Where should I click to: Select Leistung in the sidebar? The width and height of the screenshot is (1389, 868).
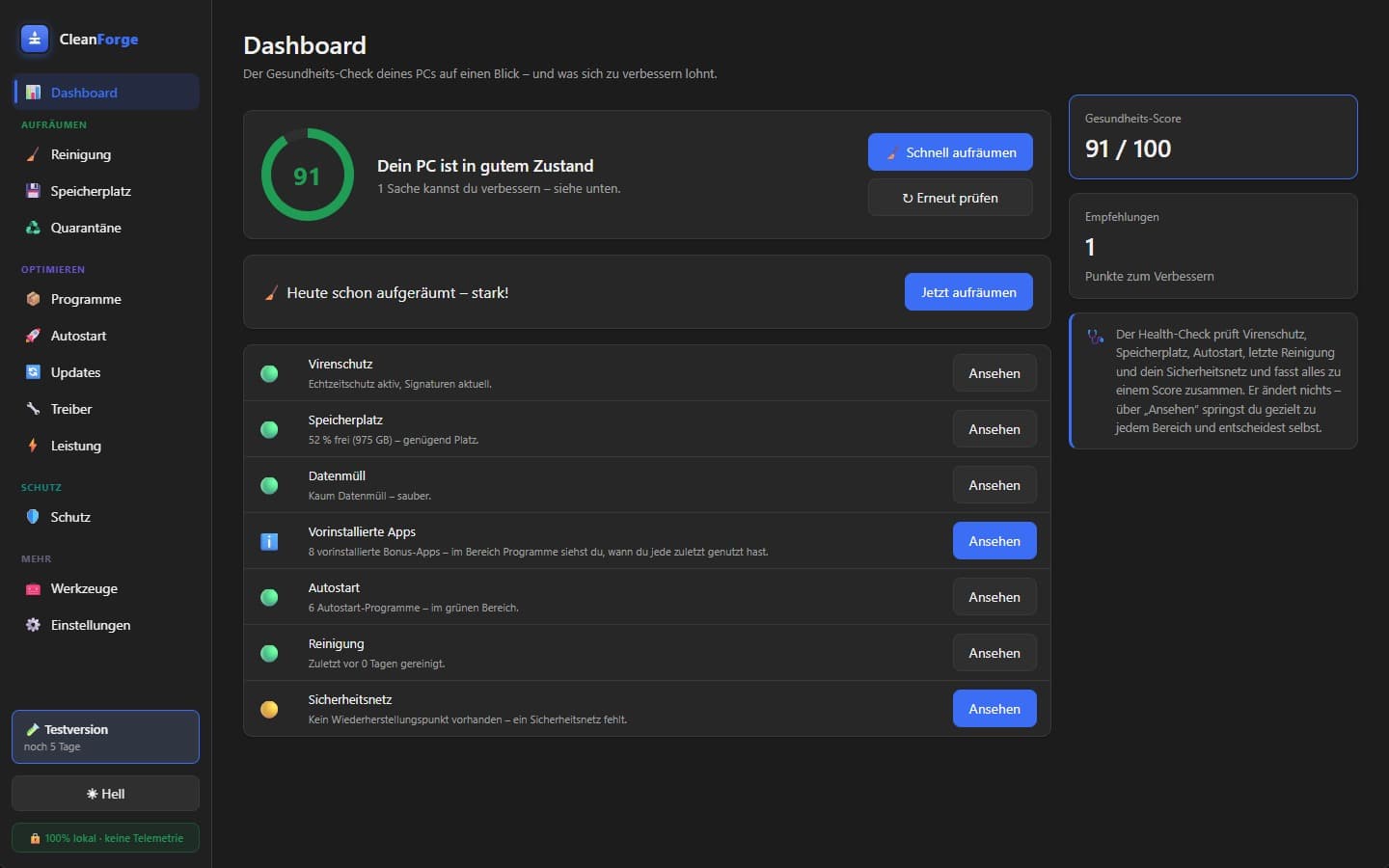pos(105,446)
